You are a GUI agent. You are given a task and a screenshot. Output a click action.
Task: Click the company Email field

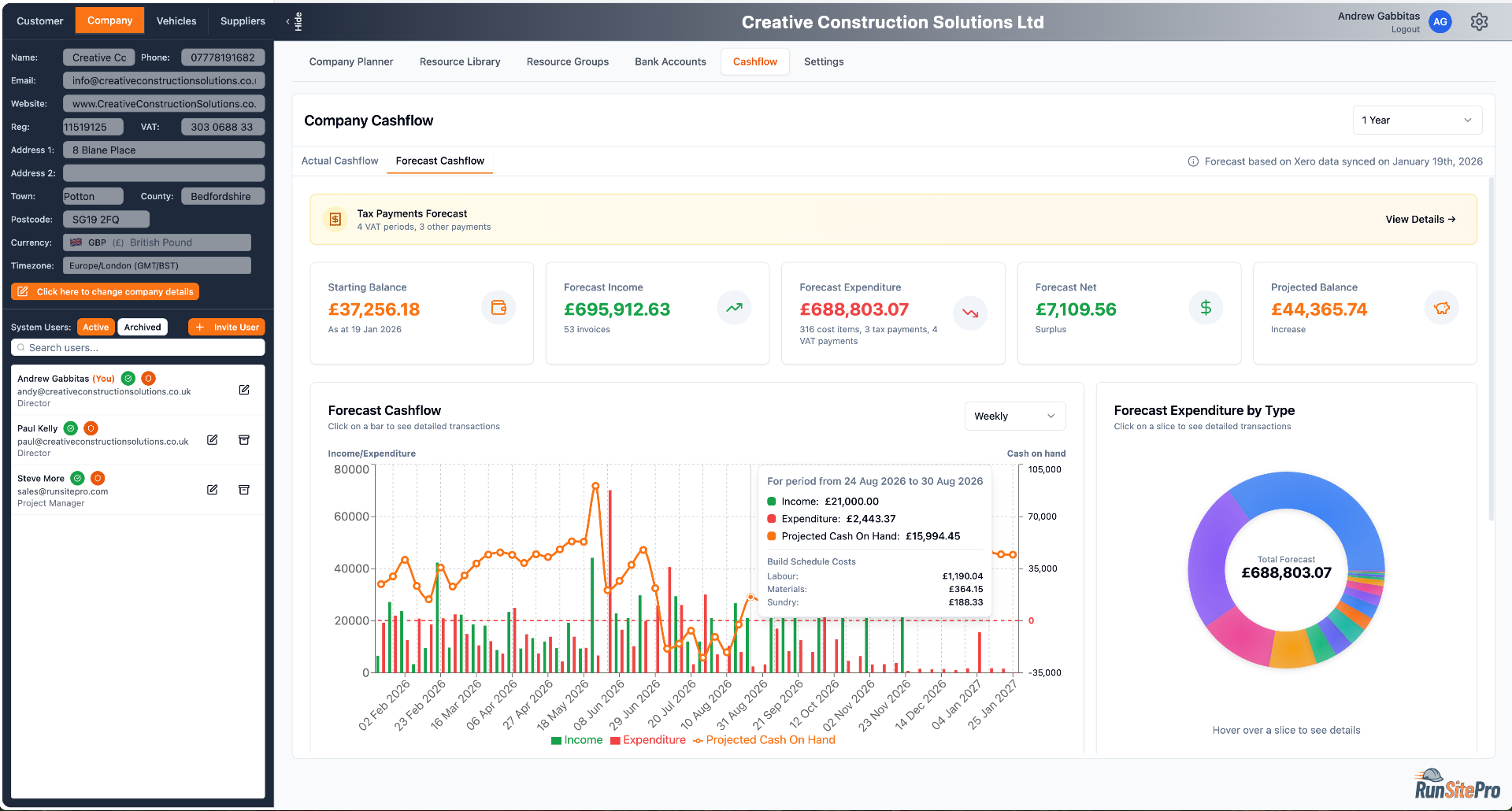[x=164, y=80]
